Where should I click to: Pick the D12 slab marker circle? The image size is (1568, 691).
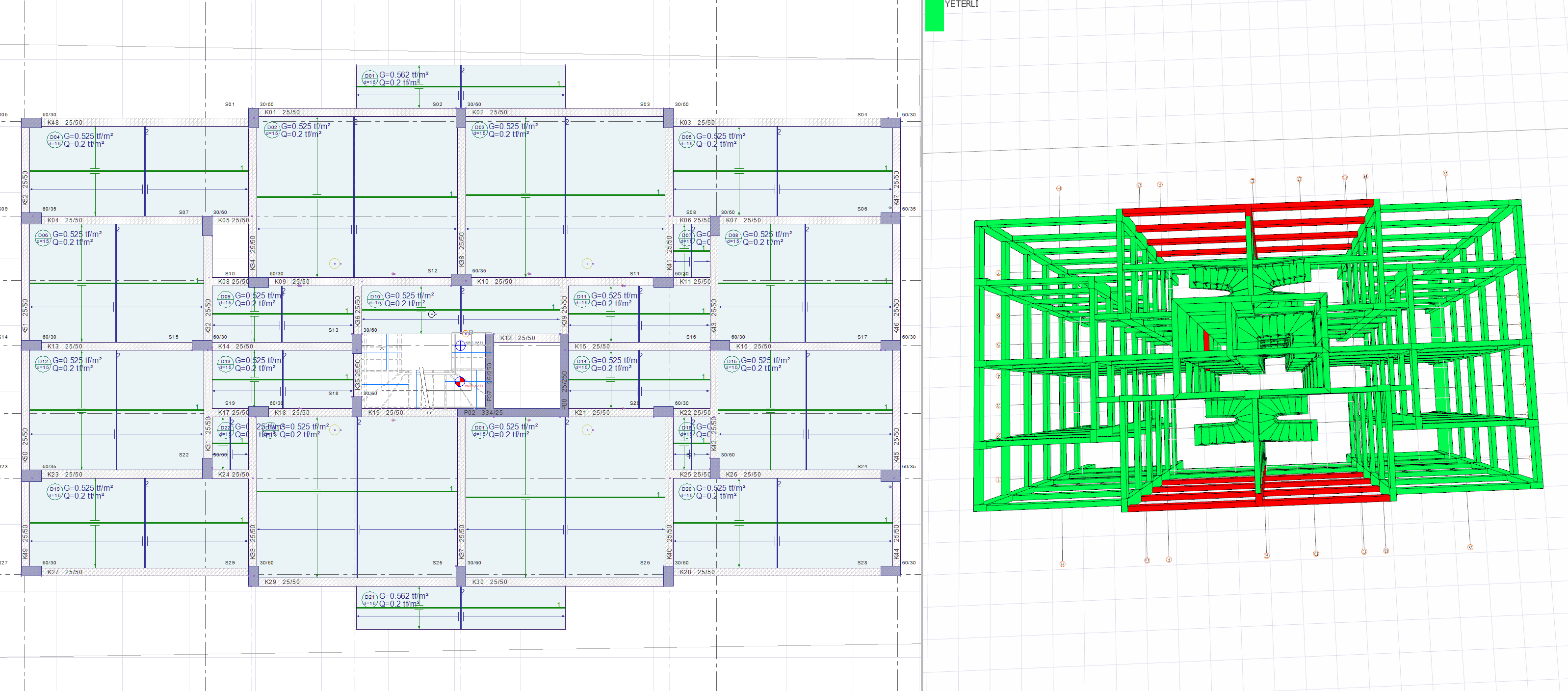[x=43, y=364]
